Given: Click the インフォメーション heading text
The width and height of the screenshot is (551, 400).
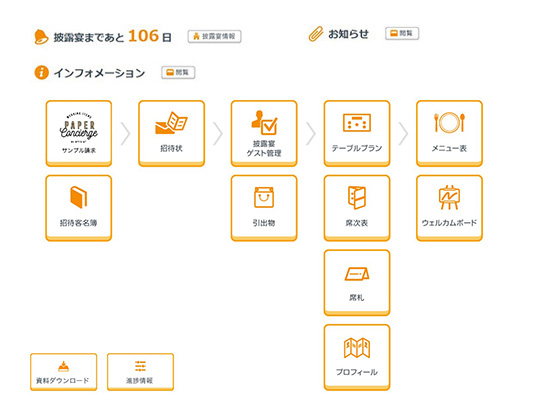Looking at the screenshot, I should (x=99, y=73).
